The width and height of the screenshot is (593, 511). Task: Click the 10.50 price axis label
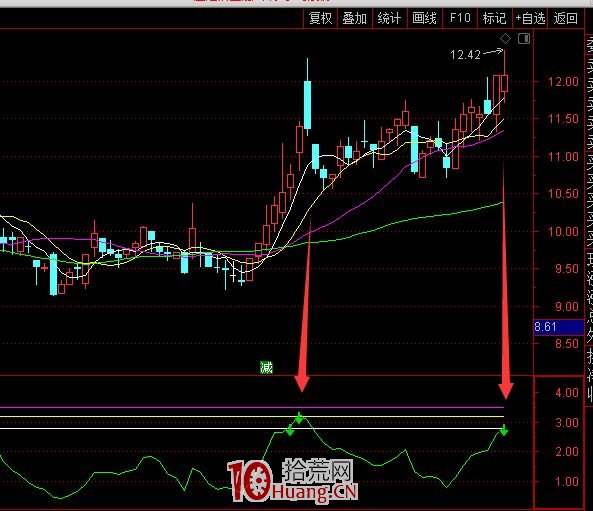click(x=563, y=194)
